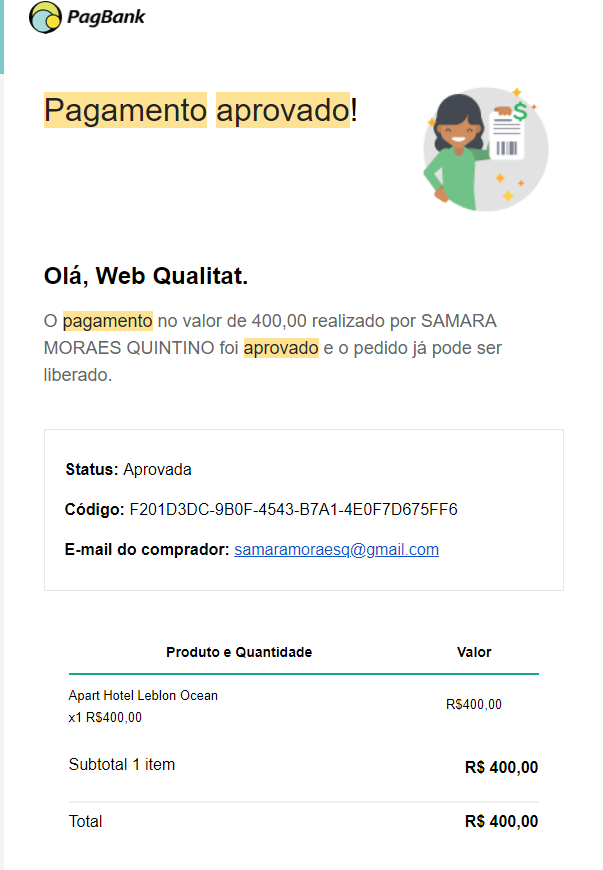
Task: Click the total amount R$ 400,00
Action: (501, 822)
